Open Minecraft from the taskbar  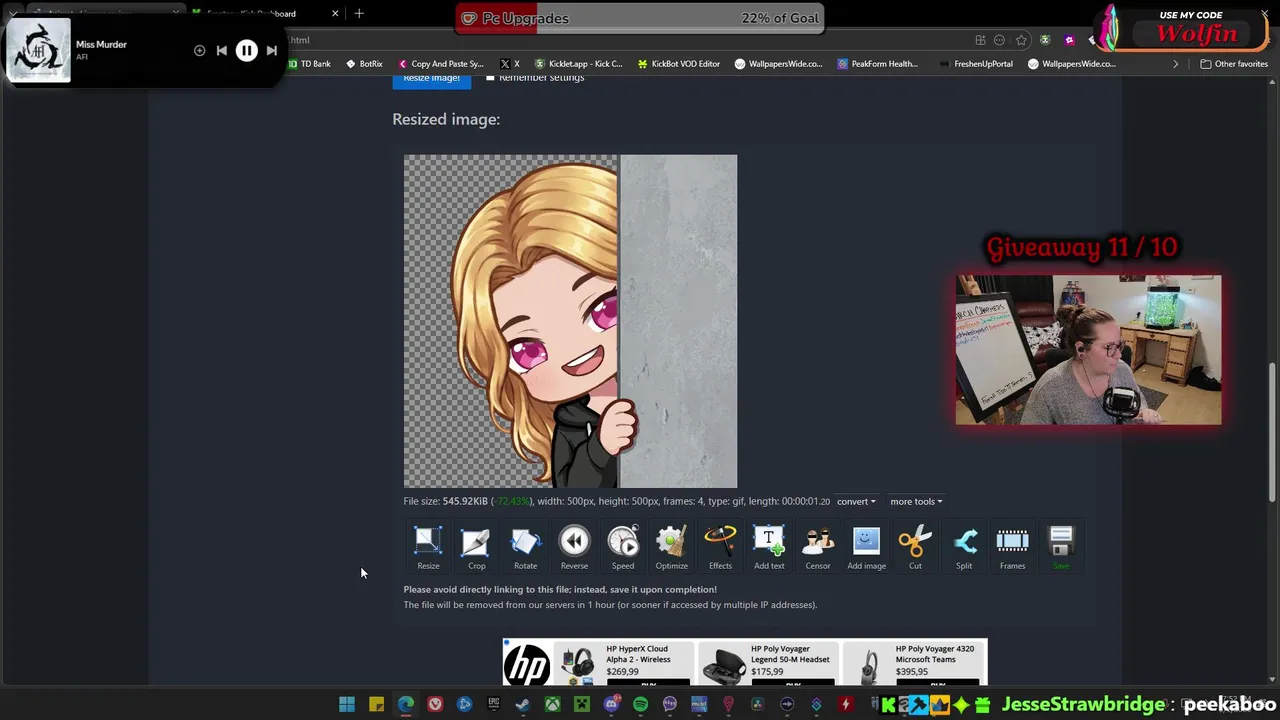[x=581, y=704]
